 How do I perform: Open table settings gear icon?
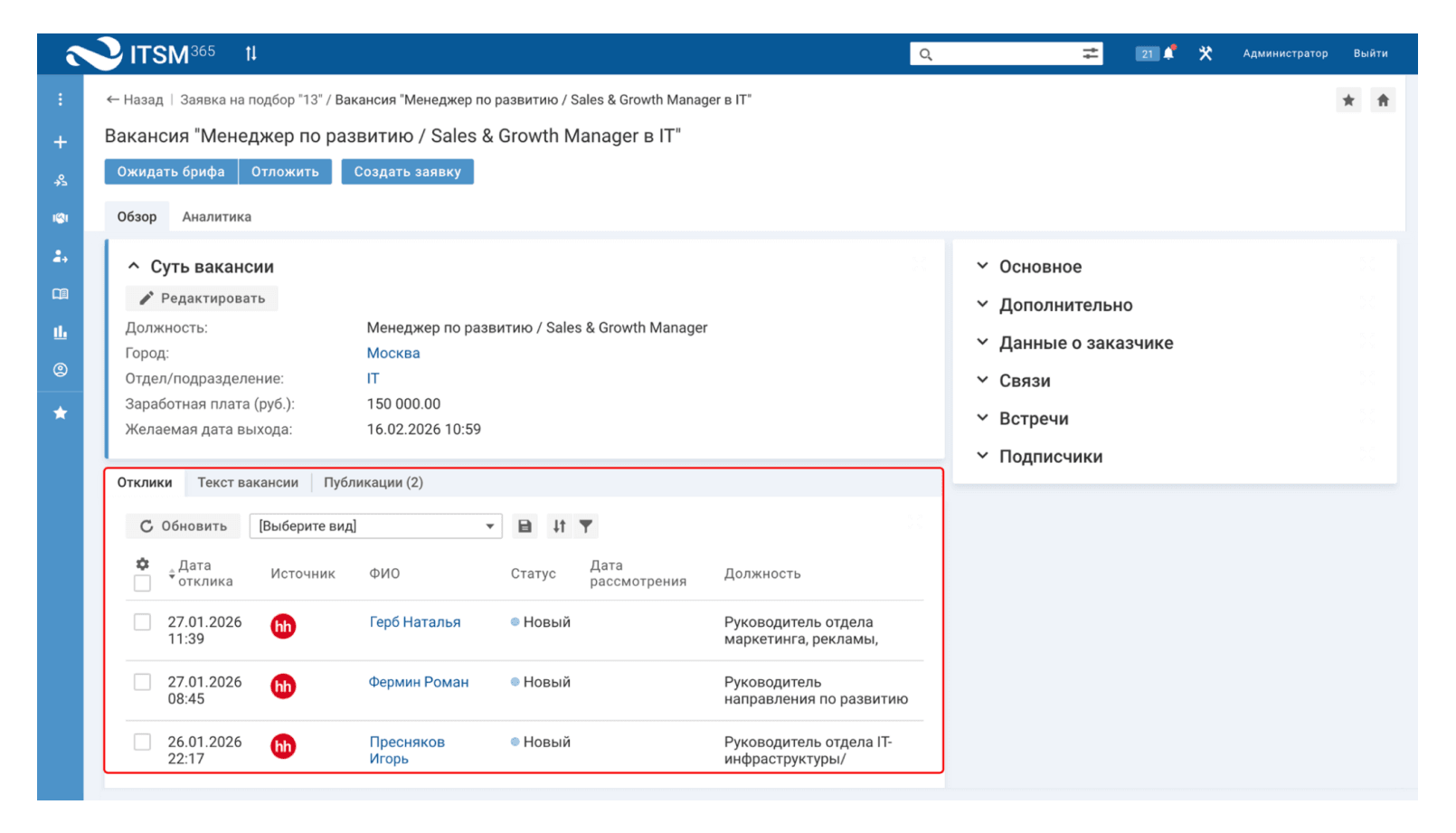point(142,563)
